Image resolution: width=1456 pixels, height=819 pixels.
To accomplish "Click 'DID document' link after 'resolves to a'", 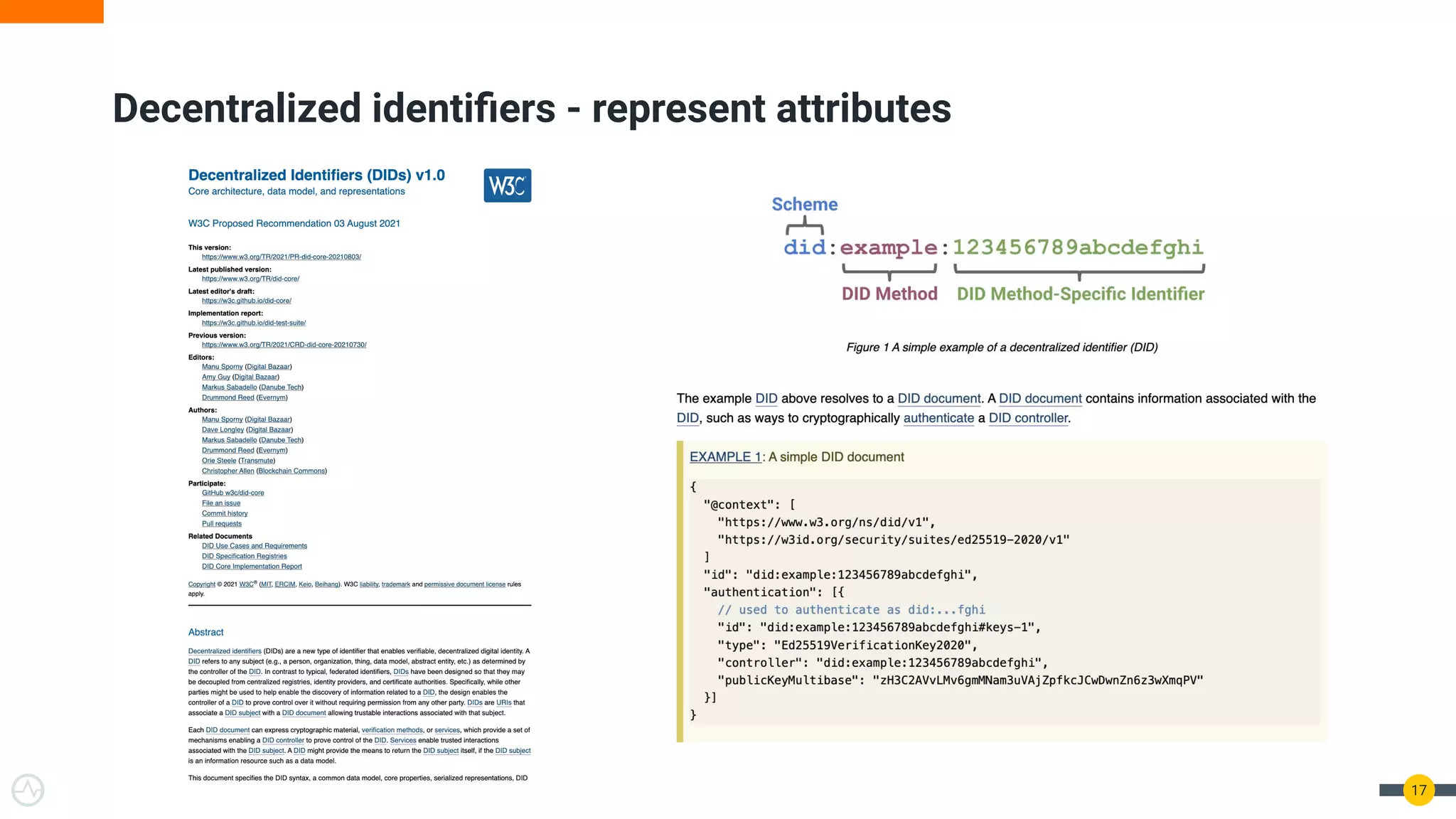I will [x=939, y=399].
